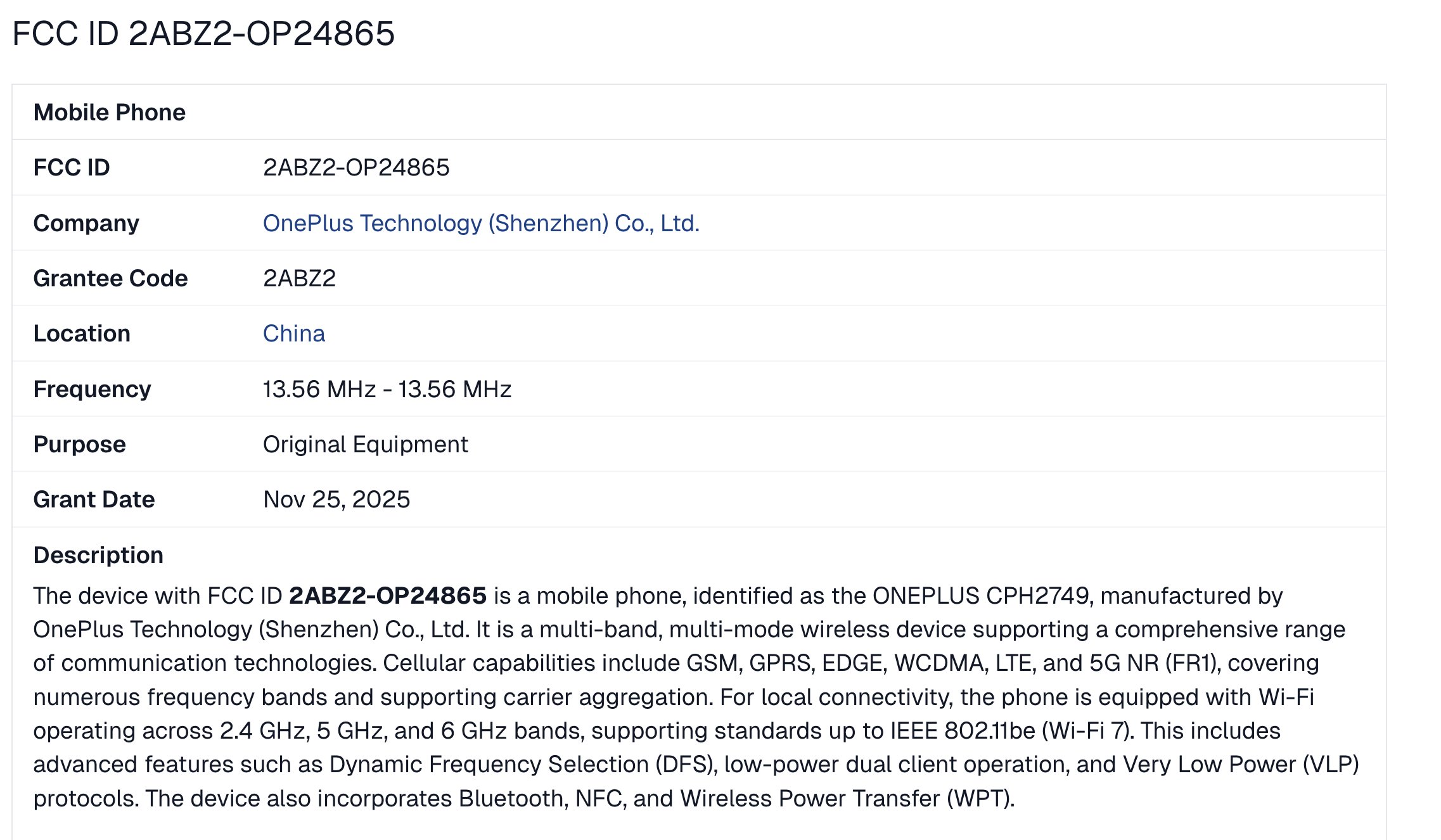Open the OnePlus Technology (Shenzhen) company link
The width and height of the screenshot is (1441, 840).
click(x=481, y=223)
